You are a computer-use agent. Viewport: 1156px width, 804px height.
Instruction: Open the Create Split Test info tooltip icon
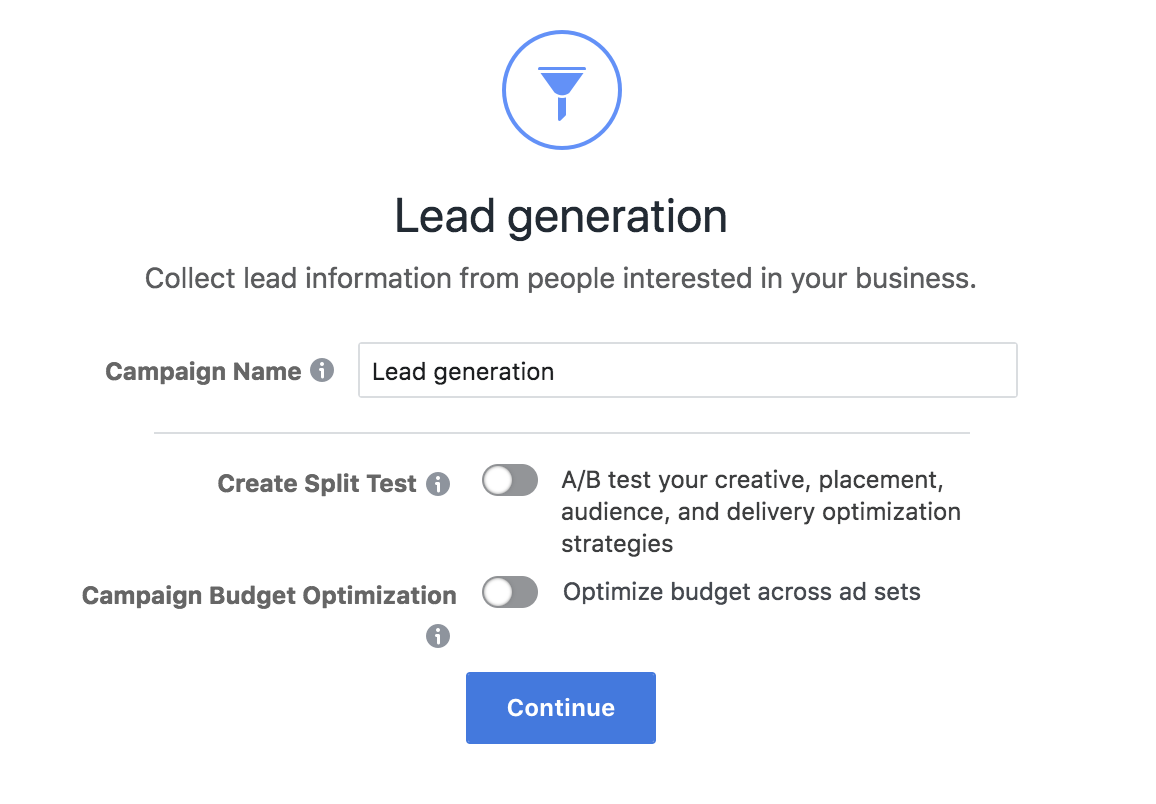click(438, 484)
